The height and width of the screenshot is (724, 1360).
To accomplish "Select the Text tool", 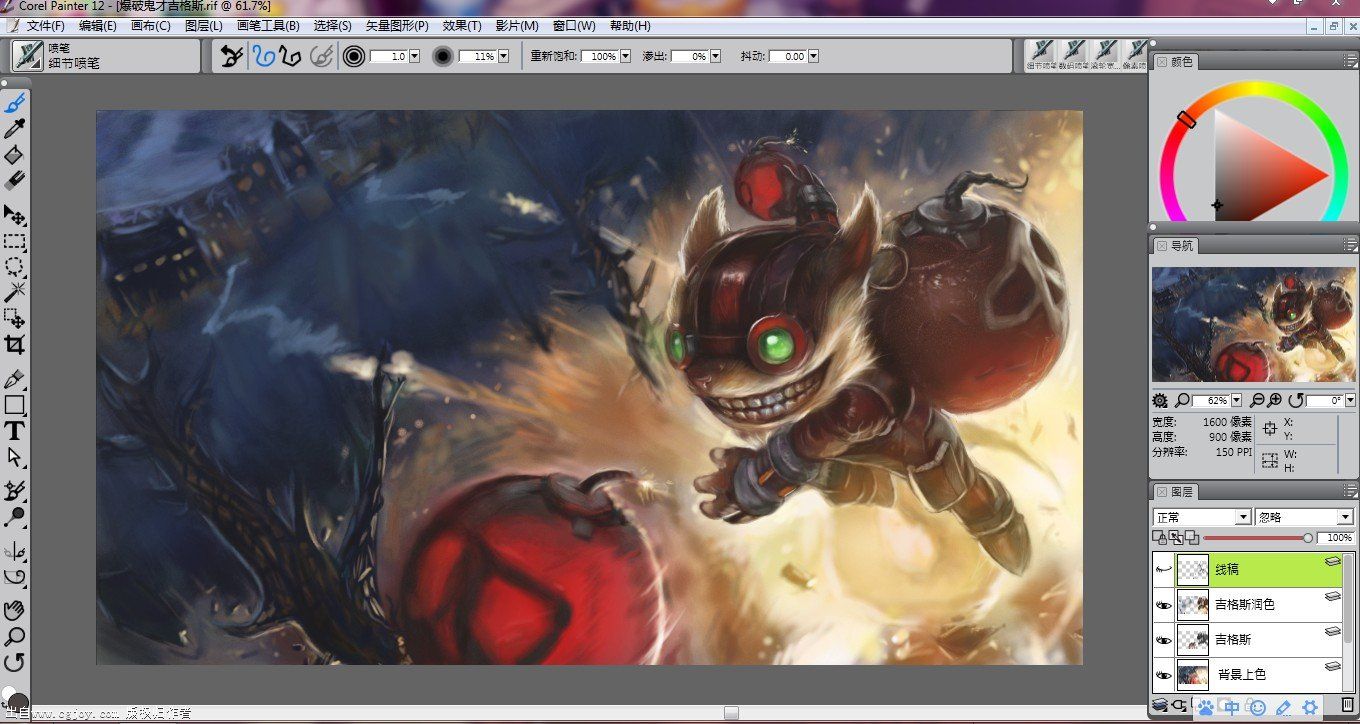I will pos(14,431).
